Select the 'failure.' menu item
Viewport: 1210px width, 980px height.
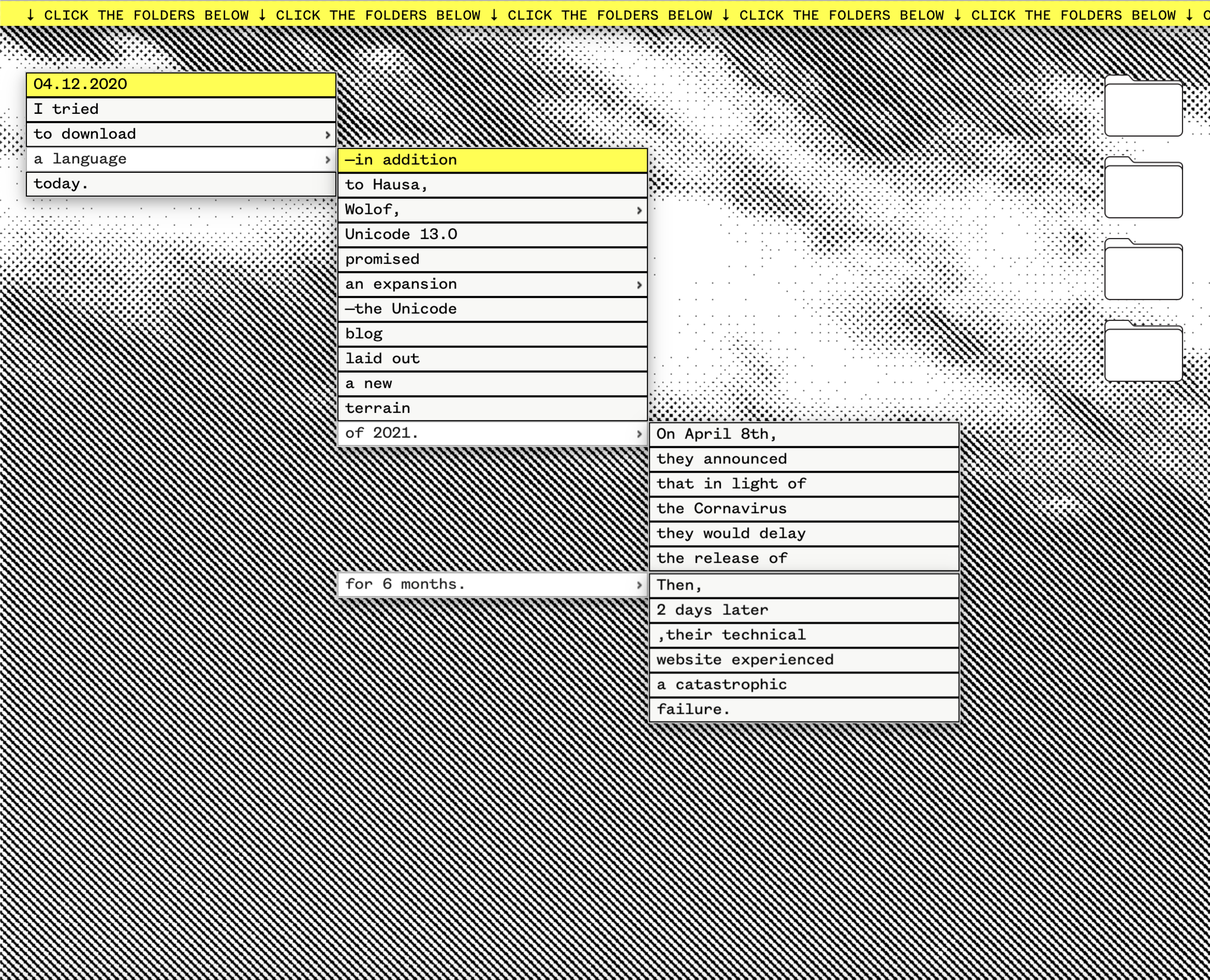(803, 709)
